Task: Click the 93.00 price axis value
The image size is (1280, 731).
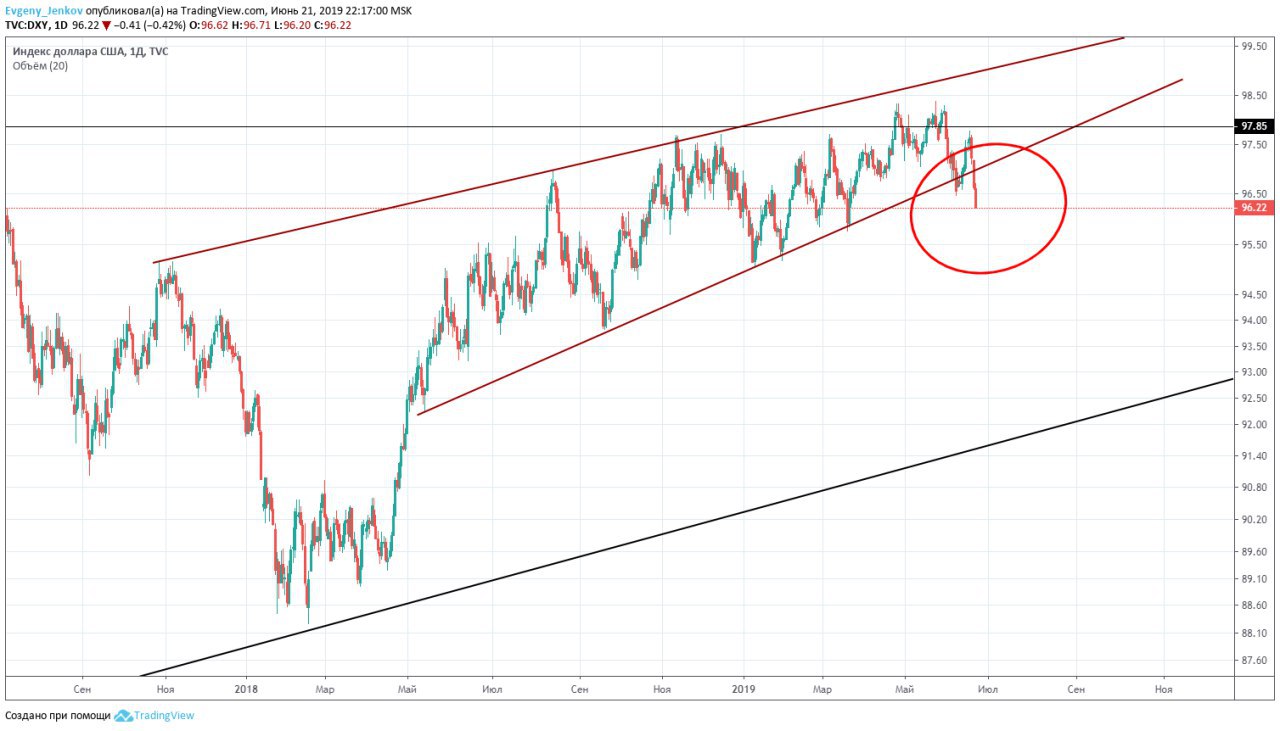Action: click(x=1255, y=373)
